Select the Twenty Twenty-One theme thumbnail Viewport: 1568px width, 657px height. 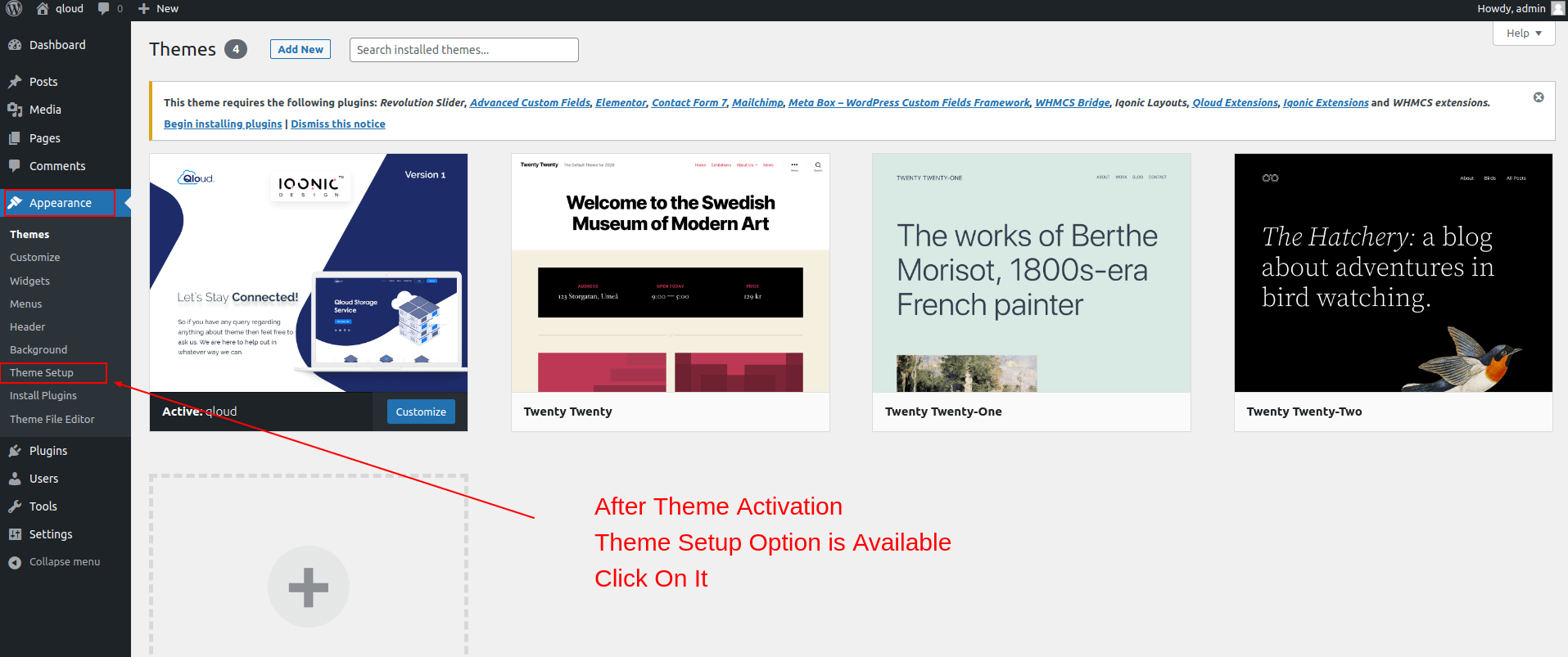point(1032,273)
